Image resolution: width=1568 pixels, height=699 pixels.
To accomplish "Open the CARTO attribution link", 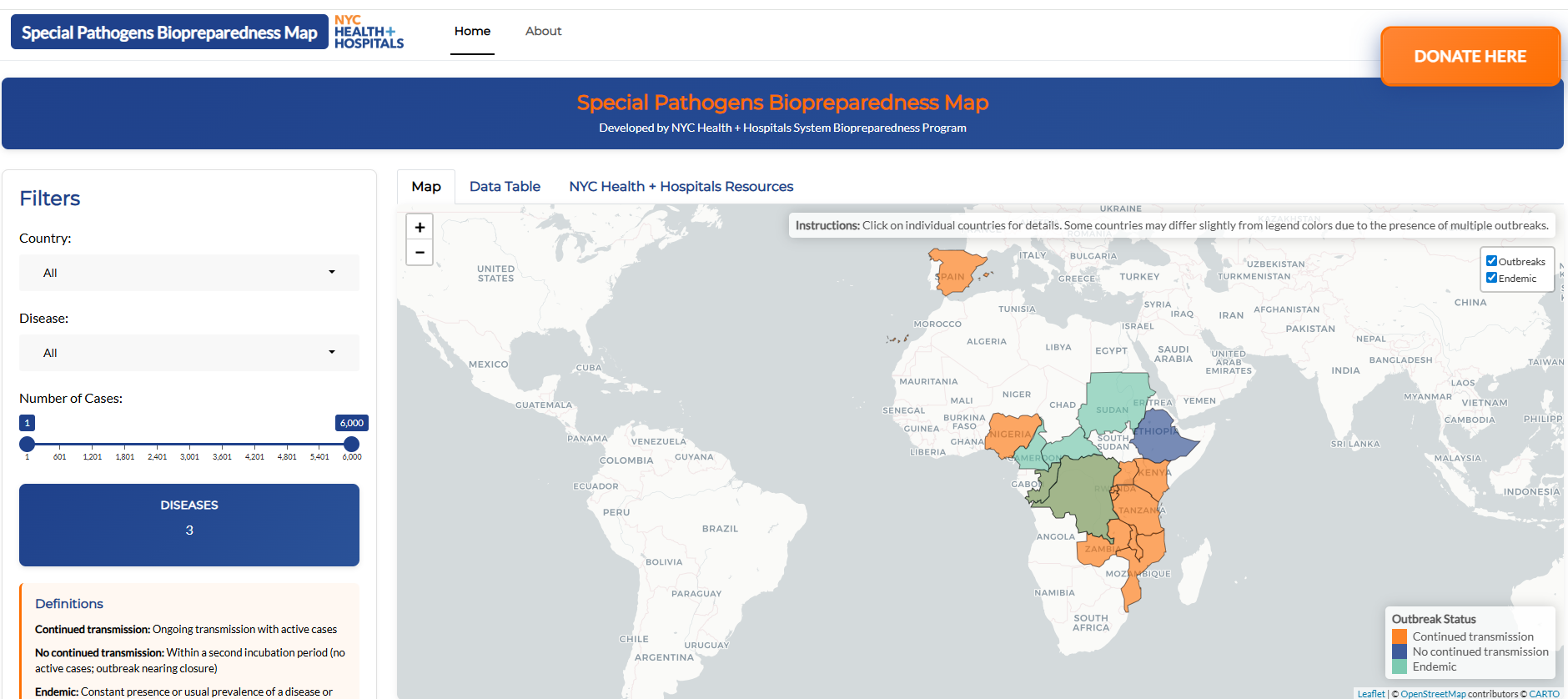I will (1544, 694).
